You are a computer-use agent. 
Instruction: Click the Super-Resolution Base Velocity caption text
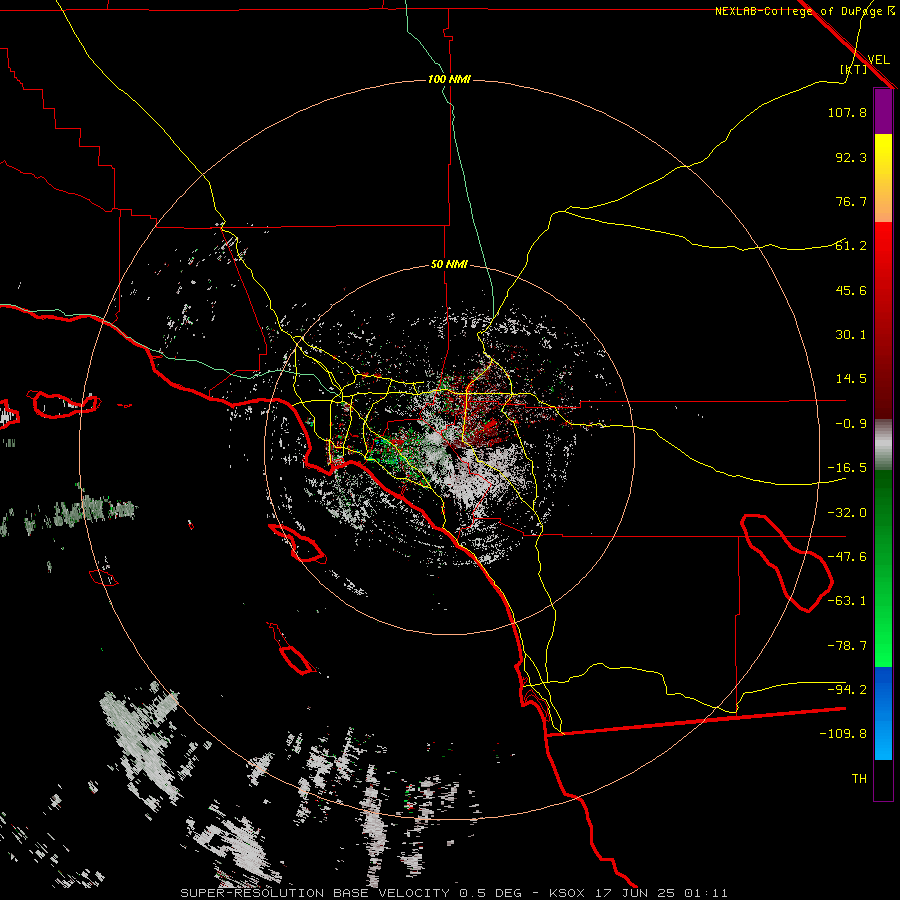(454, 893)
